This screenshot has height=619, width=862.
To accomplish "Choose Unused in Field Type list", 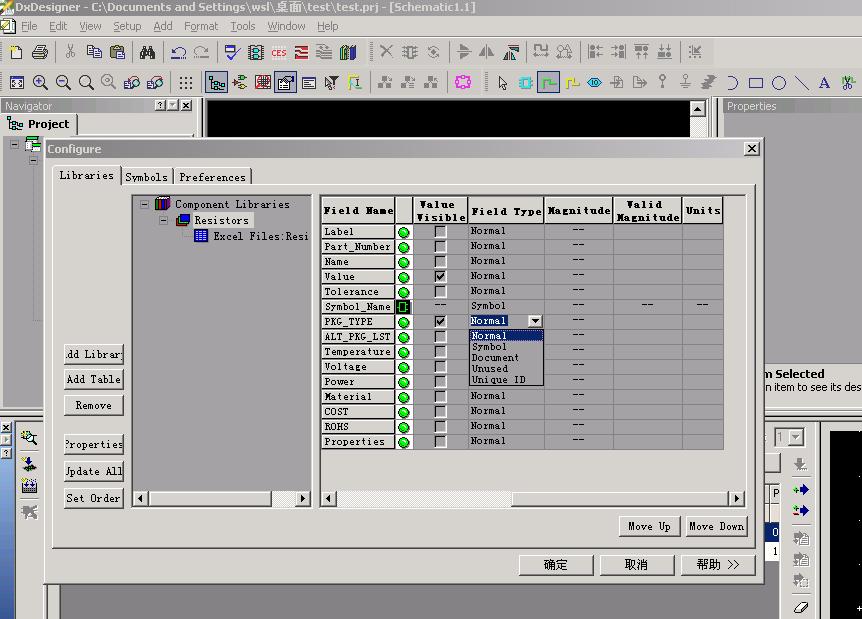I will [506, 369].
